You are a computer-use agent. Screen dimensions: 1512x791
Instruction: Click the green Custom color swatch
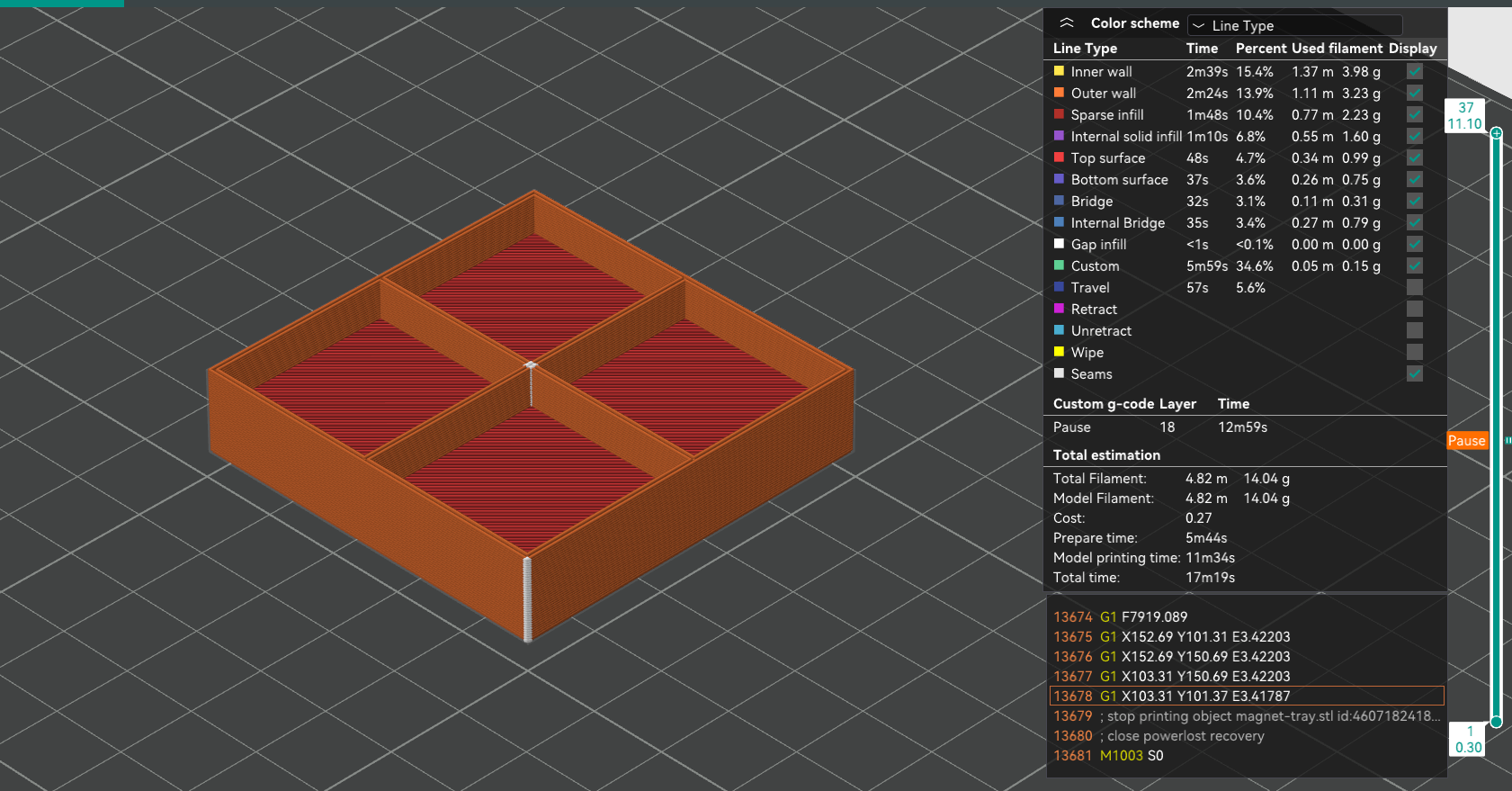click(x=1059, y=265)
